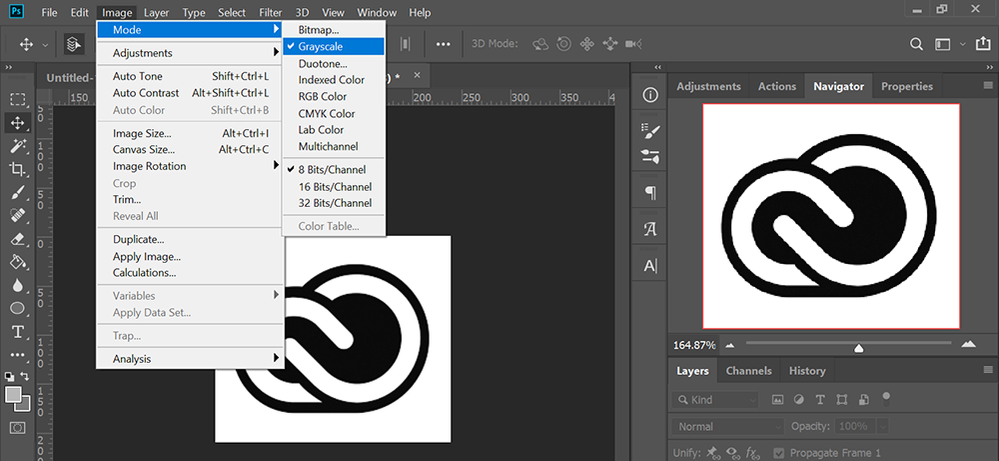Open the Filter menu

270,13
